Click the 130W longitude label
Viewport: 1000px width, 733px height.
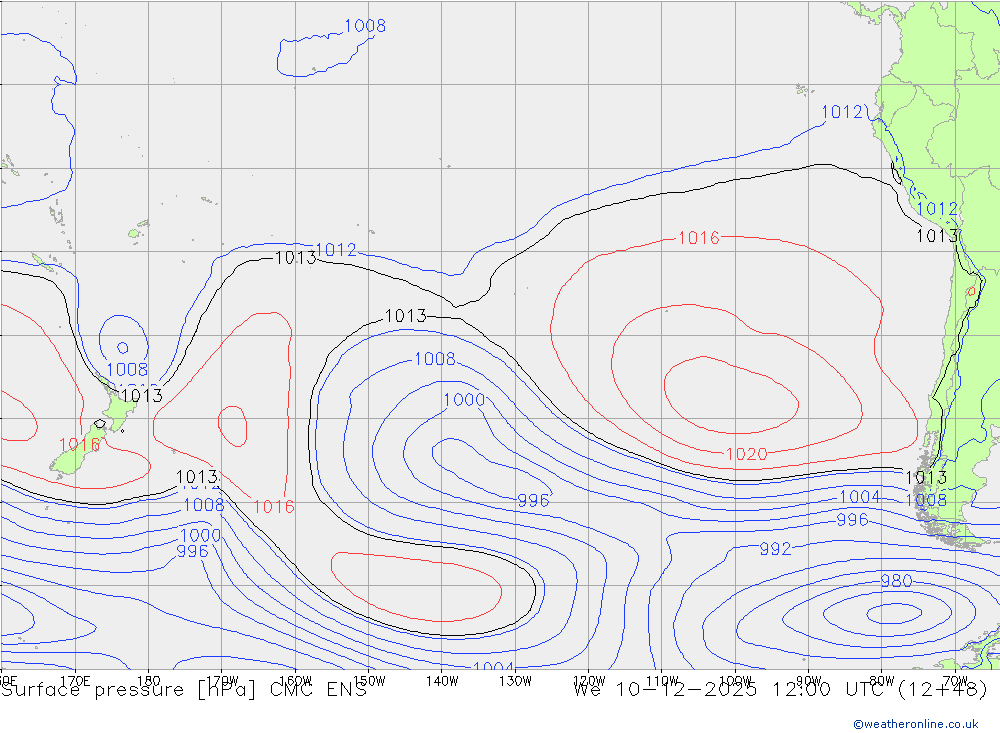click(515, 681)
